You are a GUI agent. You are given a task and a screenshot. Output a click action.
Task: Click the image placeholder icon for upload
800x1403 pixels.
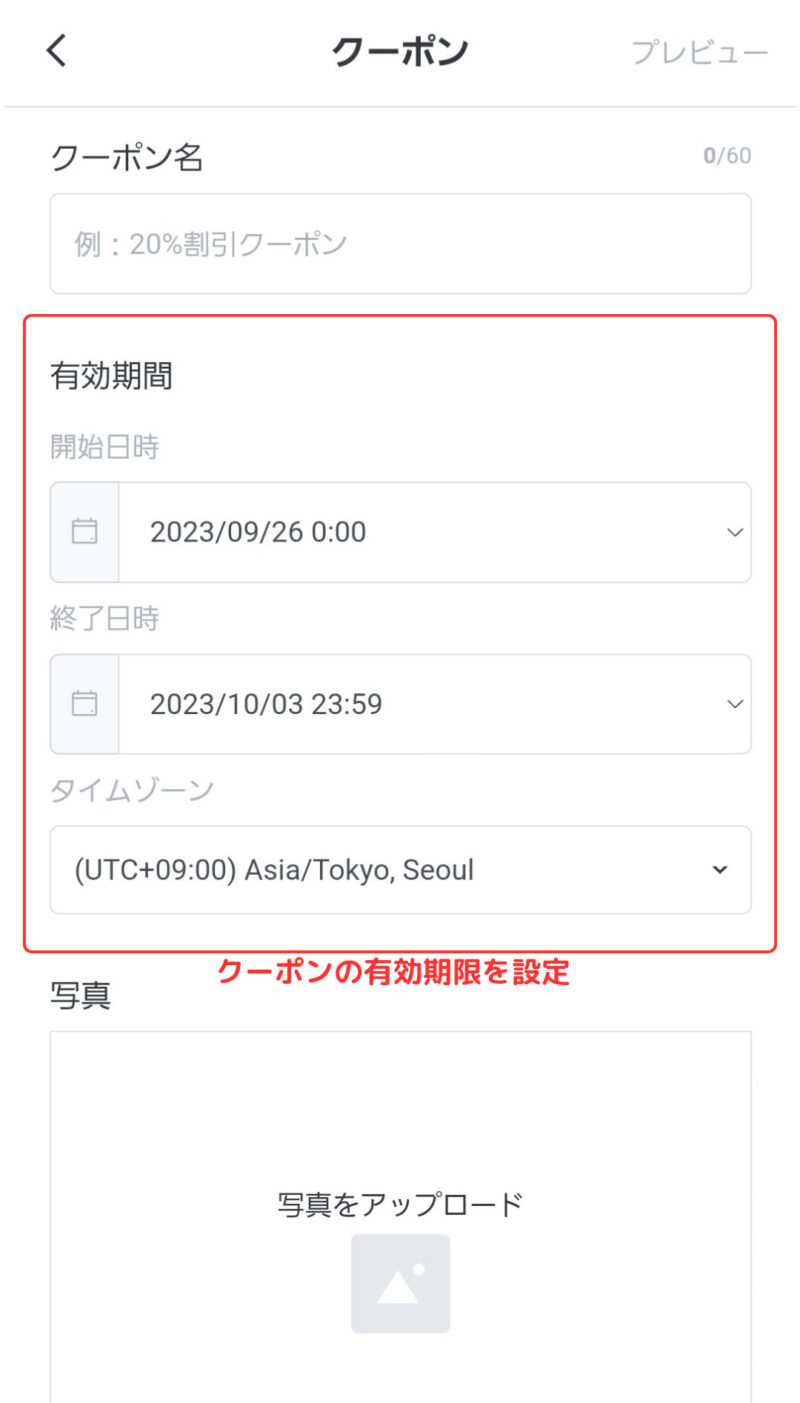pos(400,1283)
